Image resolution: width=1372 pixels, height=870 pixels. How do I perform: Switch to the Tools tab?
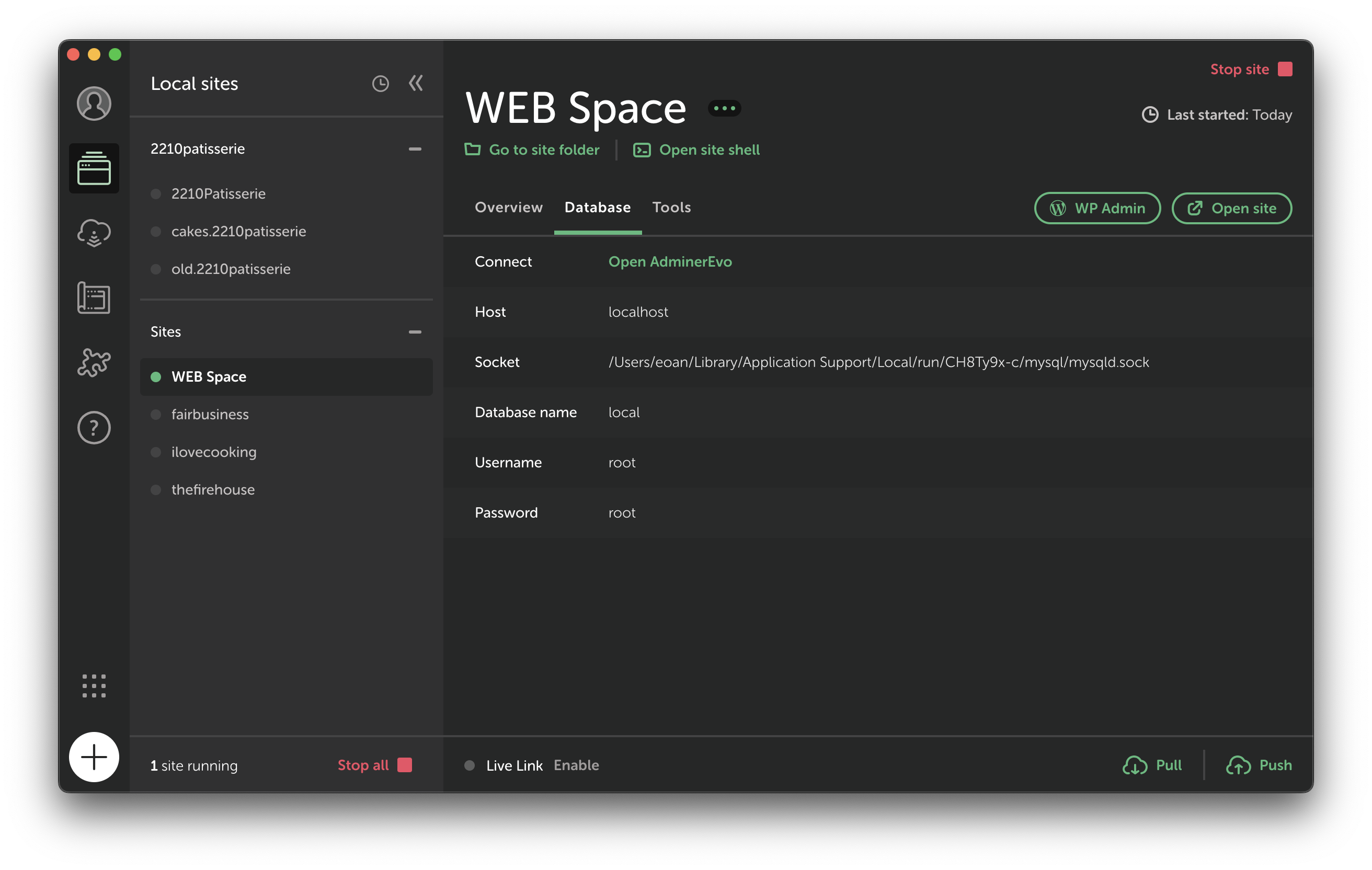click(x=671, y=208)
